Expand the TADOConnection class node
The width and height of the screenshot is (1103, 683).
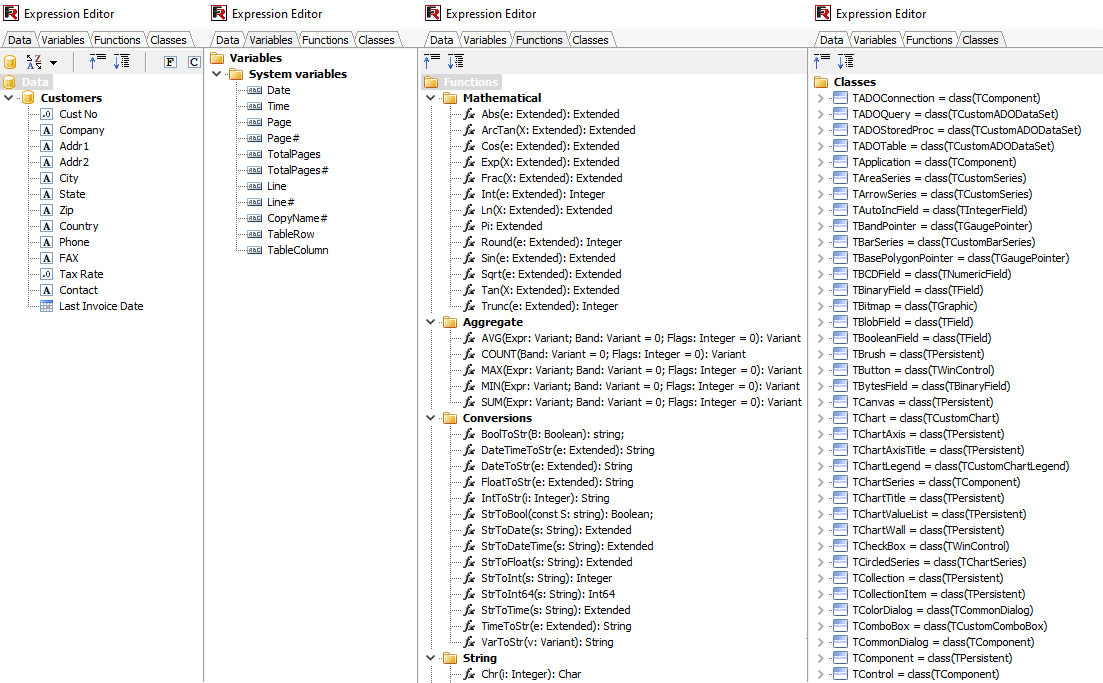click(820, 98)
